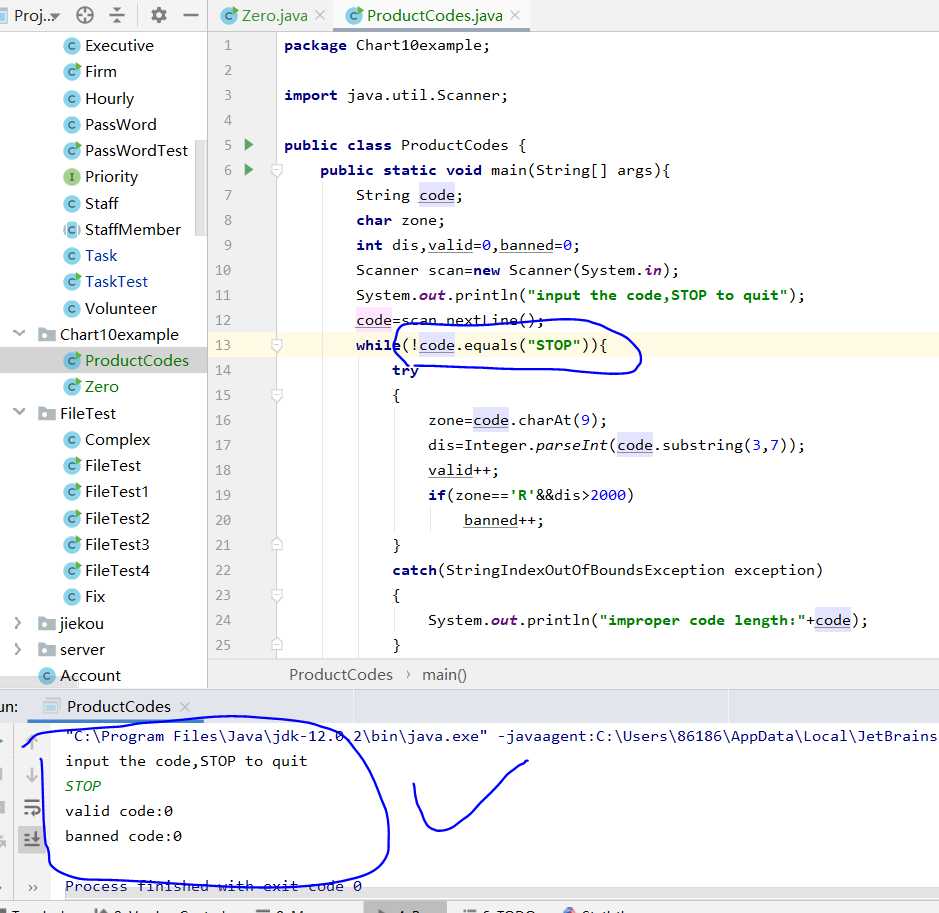The width and height of the screenshot is (939, 913).
Task: Open FileTest3 class in tree
Action: [117, 544]
